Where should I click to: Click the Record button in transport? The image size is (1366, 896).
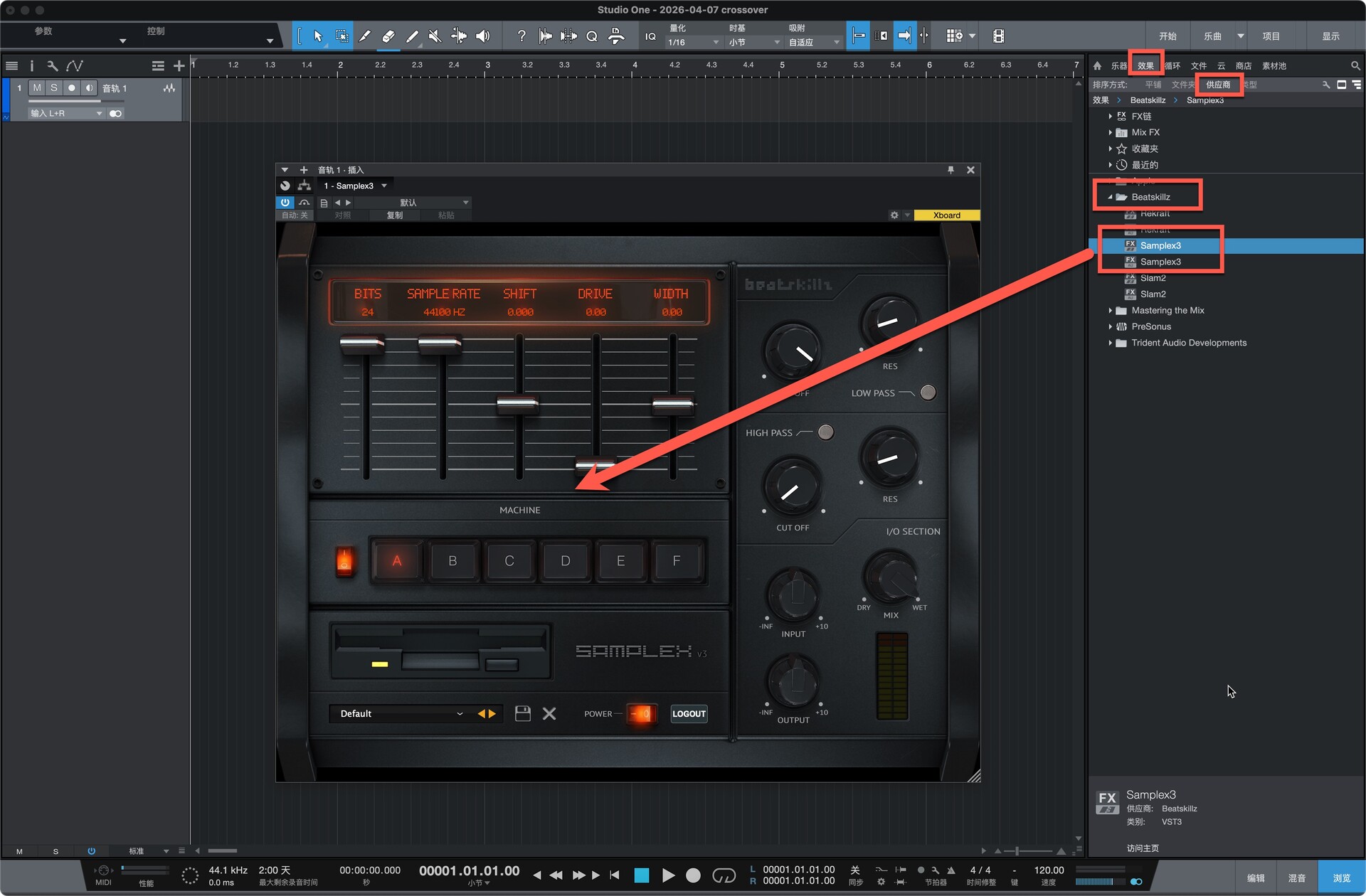pyautogui.click(x=693, y=875)
